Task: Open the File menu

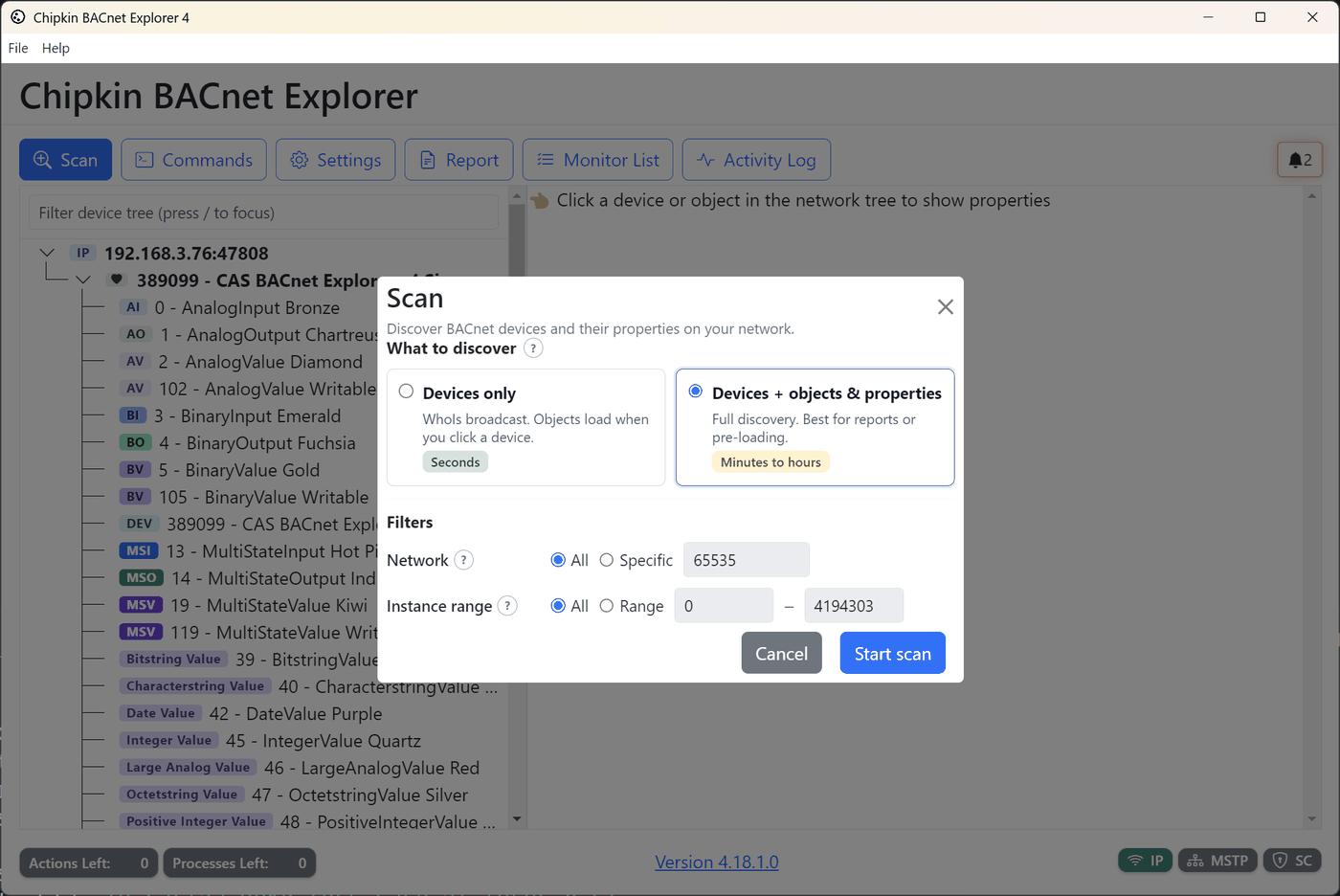Action: (18, 48)
